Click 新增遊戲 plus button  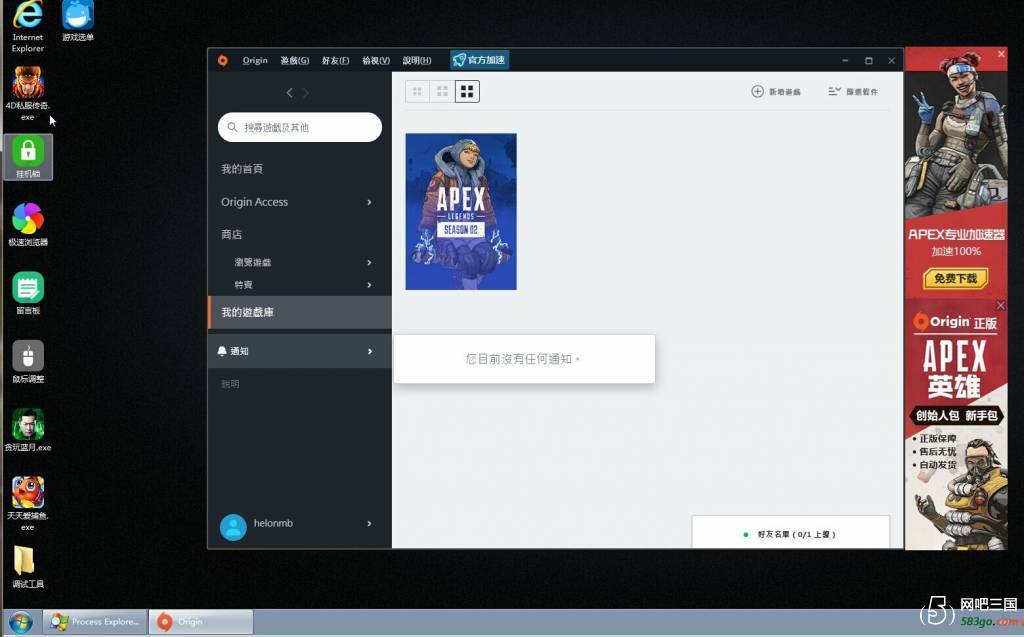(776, 91)
